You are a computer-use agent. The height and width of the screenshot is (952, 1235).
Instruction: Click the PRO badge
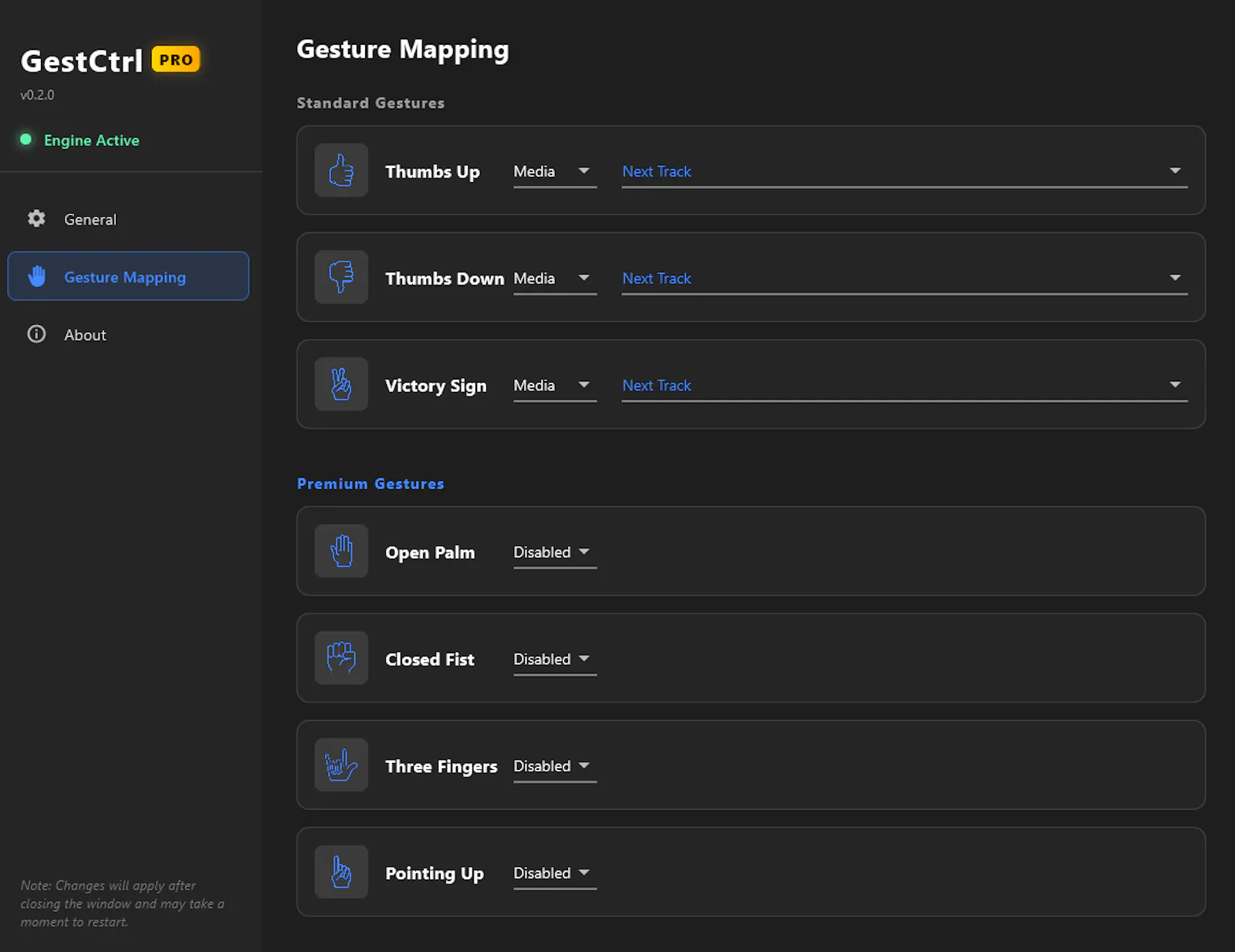tap(176, 59)
